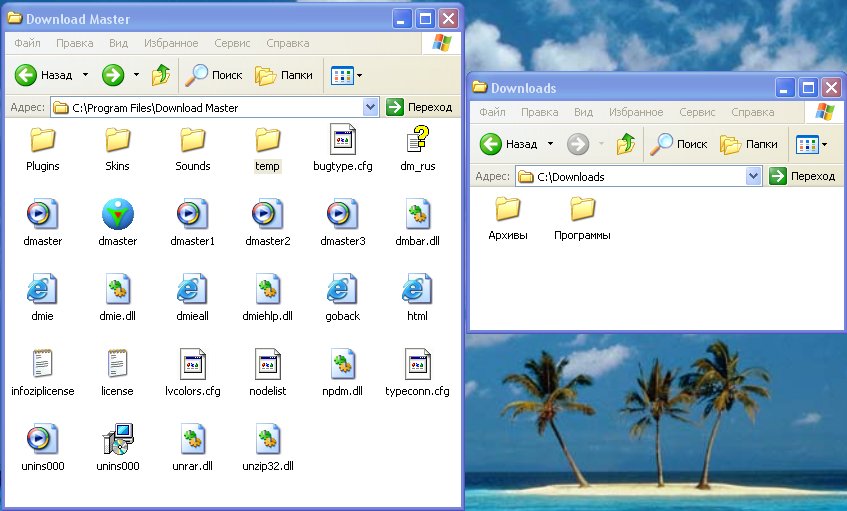Open the Правка menu in Download Master
This screenshot has width=847, height=511.
(75, 43)
